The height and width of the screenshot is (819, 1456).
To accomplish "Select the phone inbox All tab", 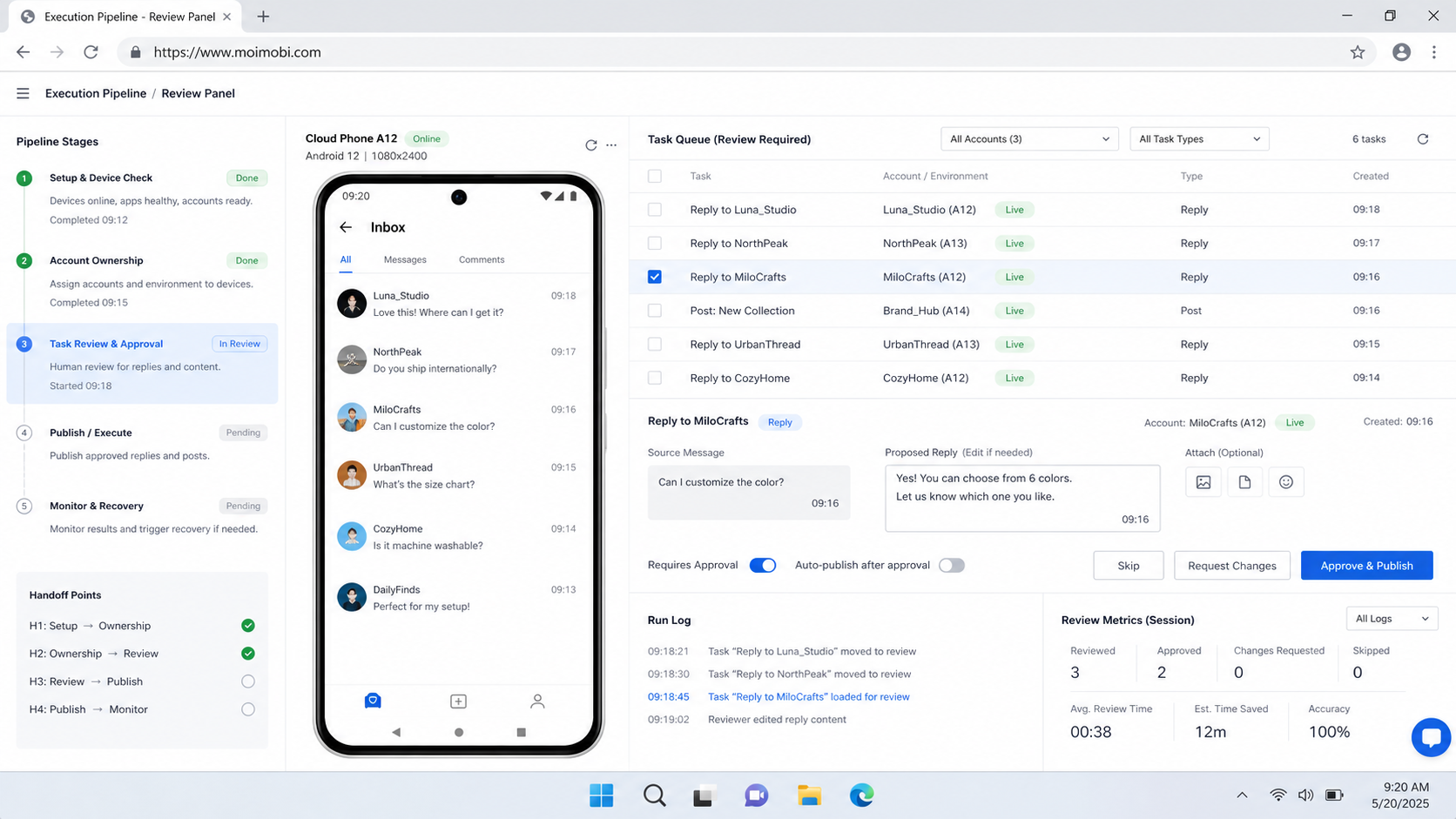I will pyautogui.click(x=346, y=259).
